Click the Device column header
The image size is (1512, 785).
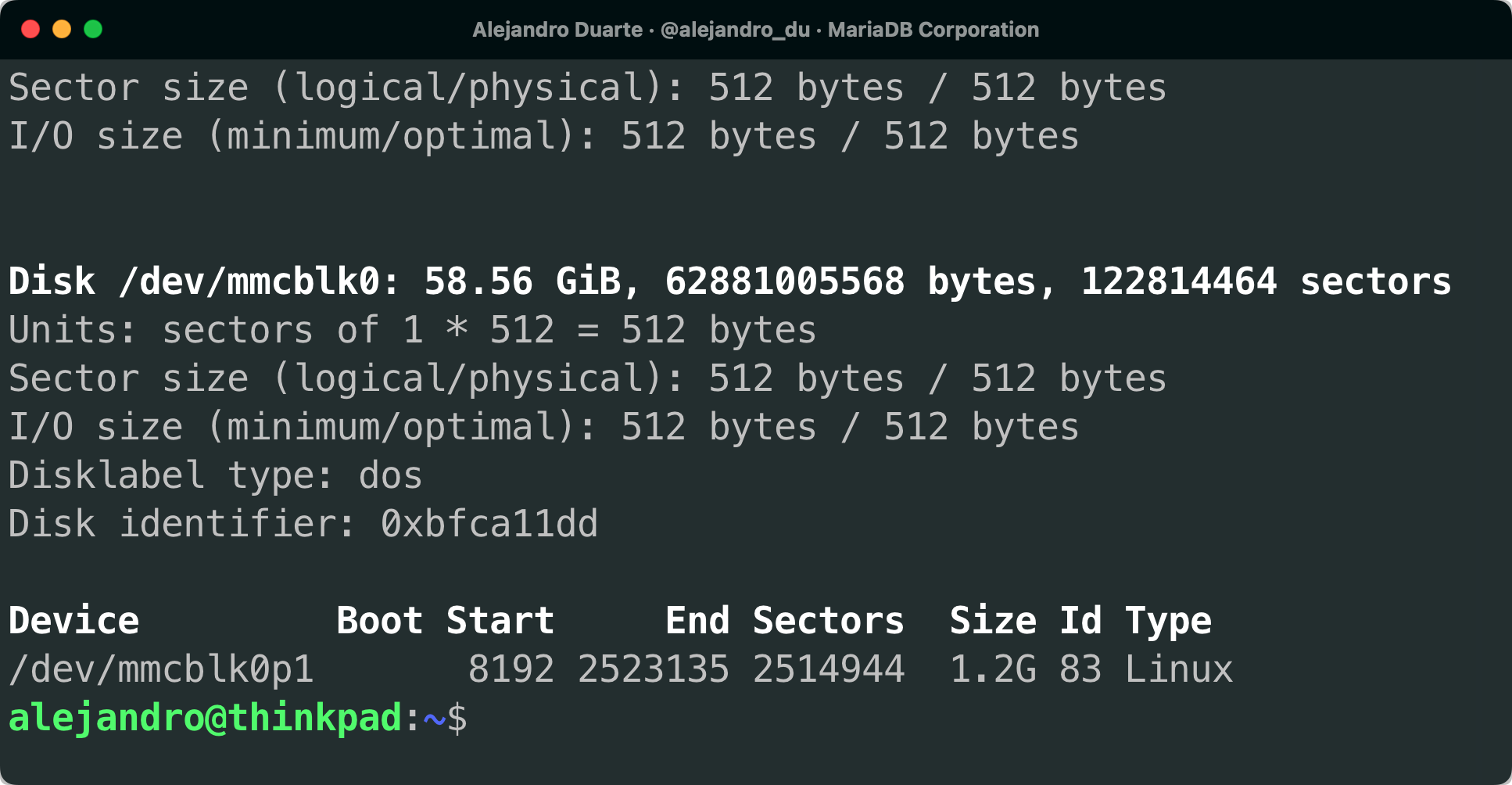click(73, 621)
